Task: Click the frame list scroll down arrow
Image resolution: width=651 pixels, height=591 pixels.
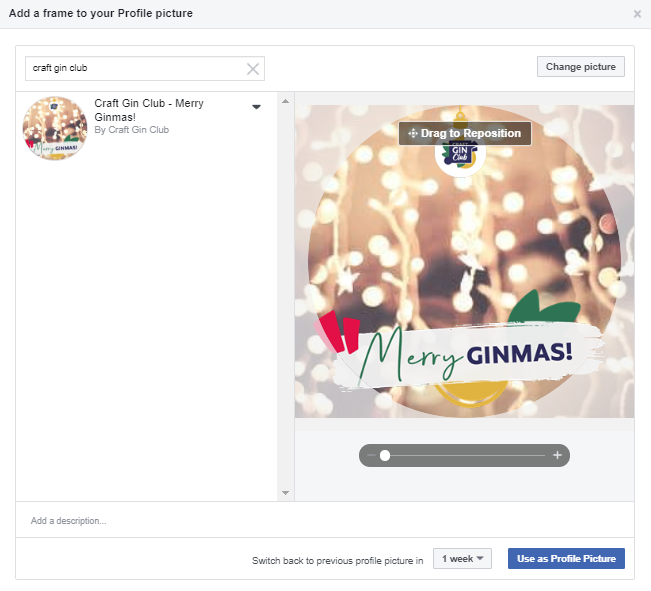Action: point(285,493)
